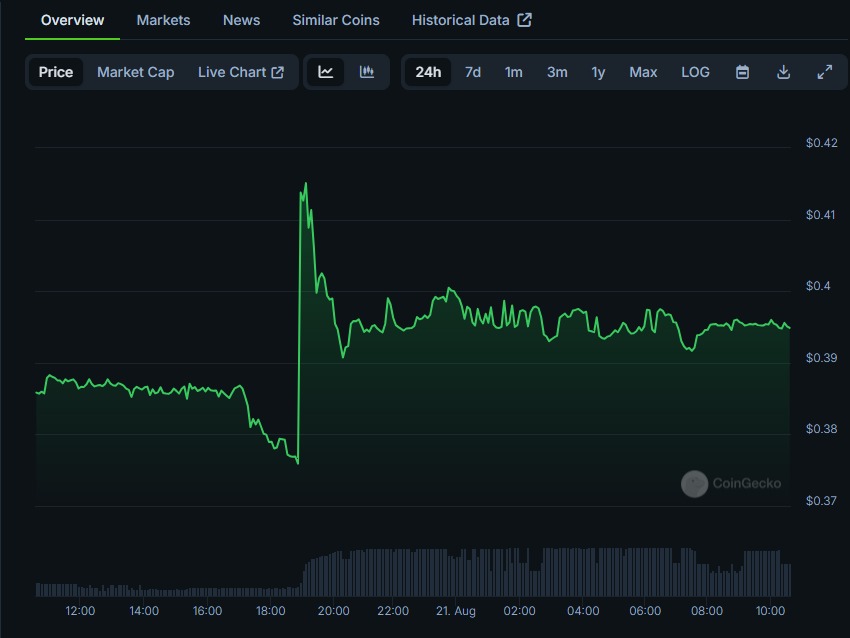Select the Market Cap chart mode
Image resolution: width=850 pixels, height=638 pixels.
(135, 72)
